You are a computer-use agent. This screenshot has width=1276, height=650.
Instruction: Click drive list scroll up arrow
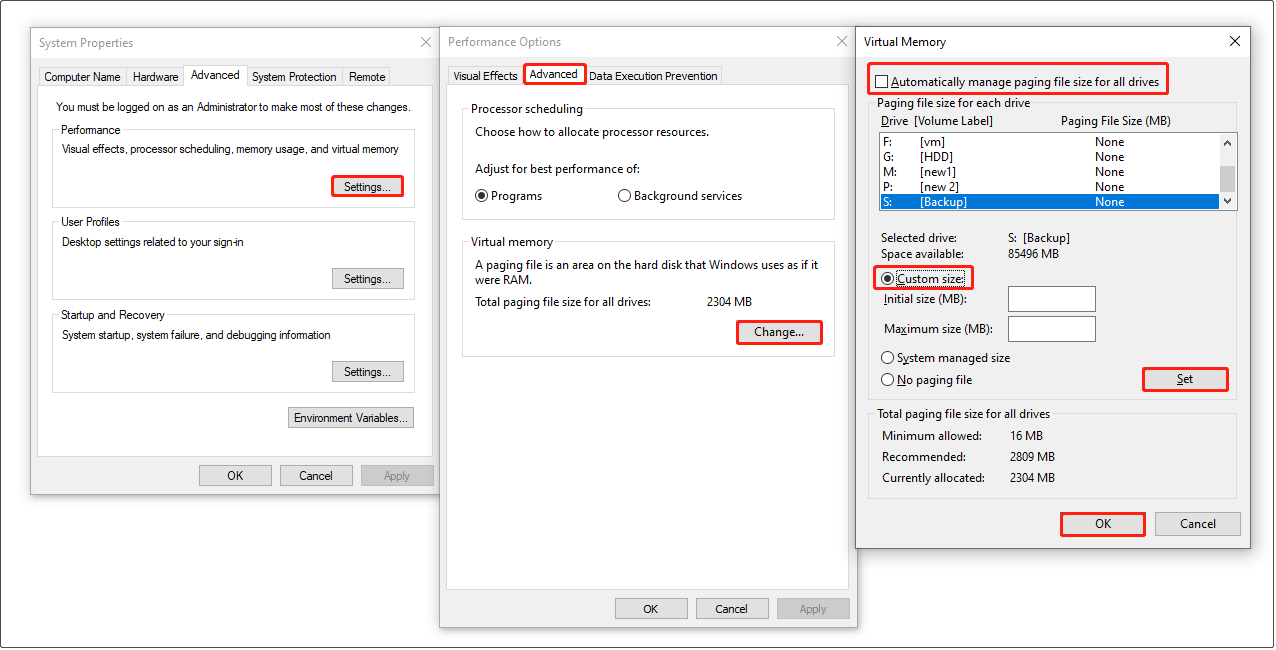click(x=1228, y=142)
